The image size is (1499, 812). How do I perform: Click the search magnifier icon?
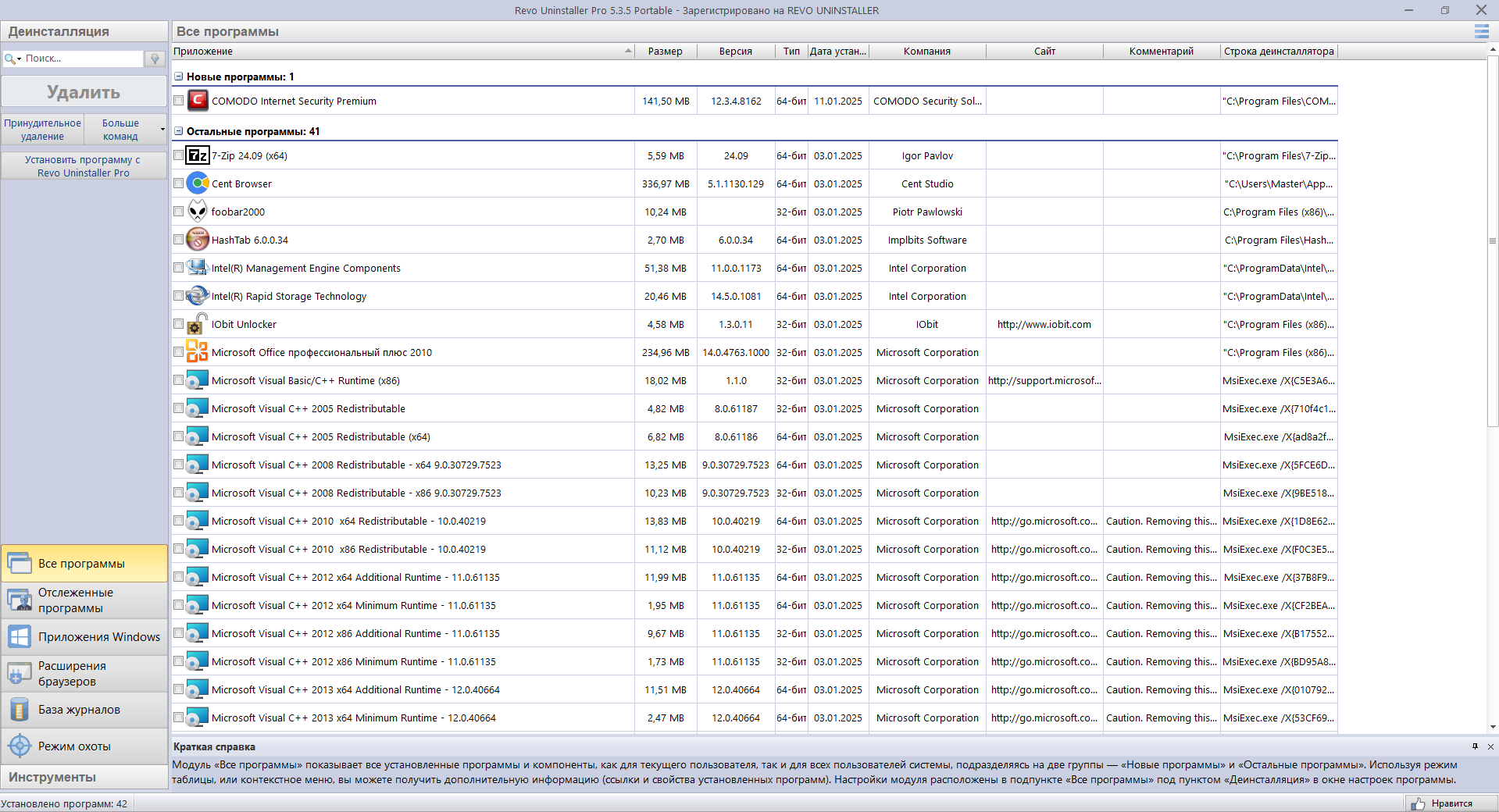[9, 59]
